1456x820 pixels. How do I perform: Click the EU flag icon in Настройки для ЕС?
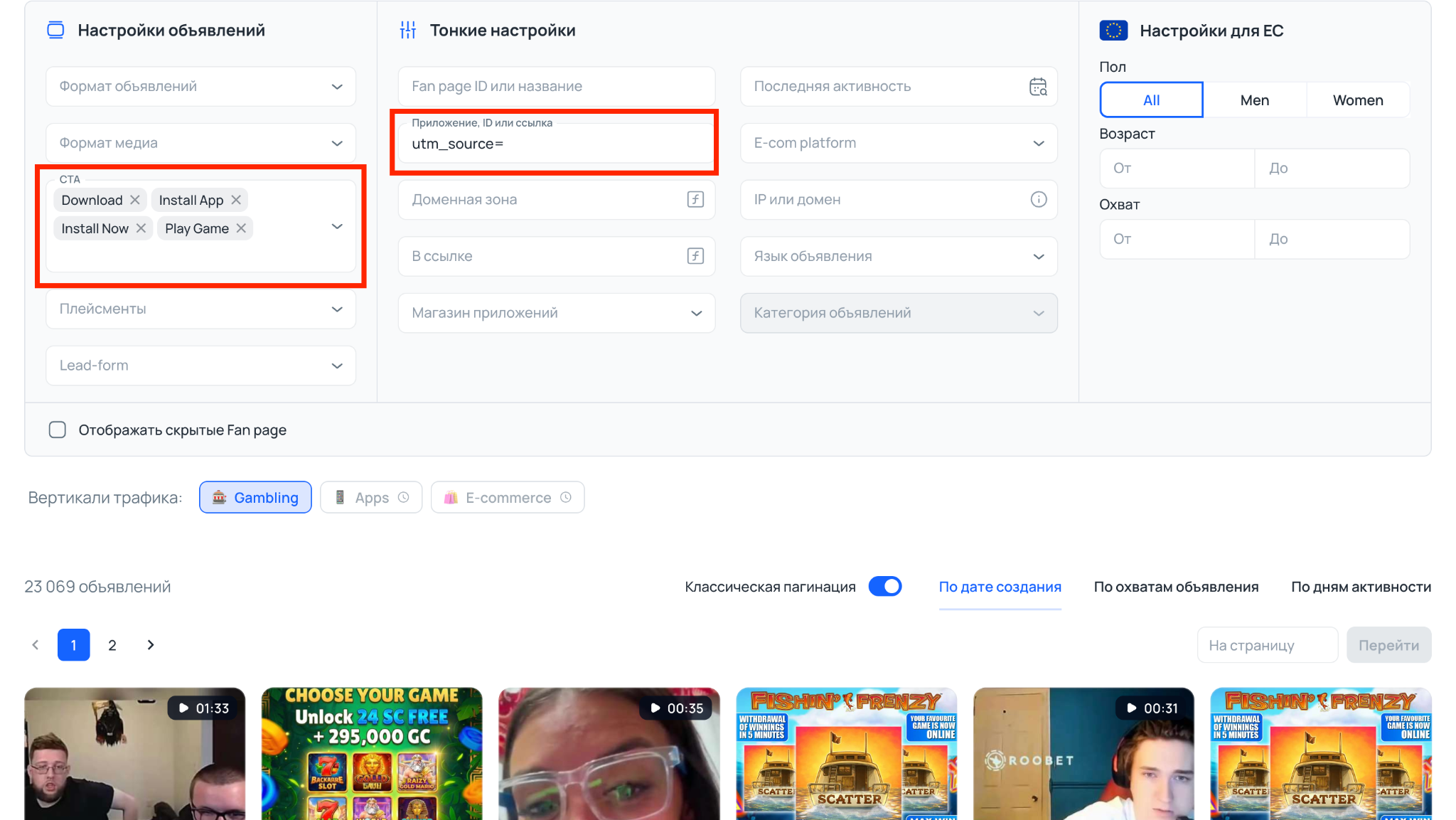pyautogui.click(x=1115, y=30)
